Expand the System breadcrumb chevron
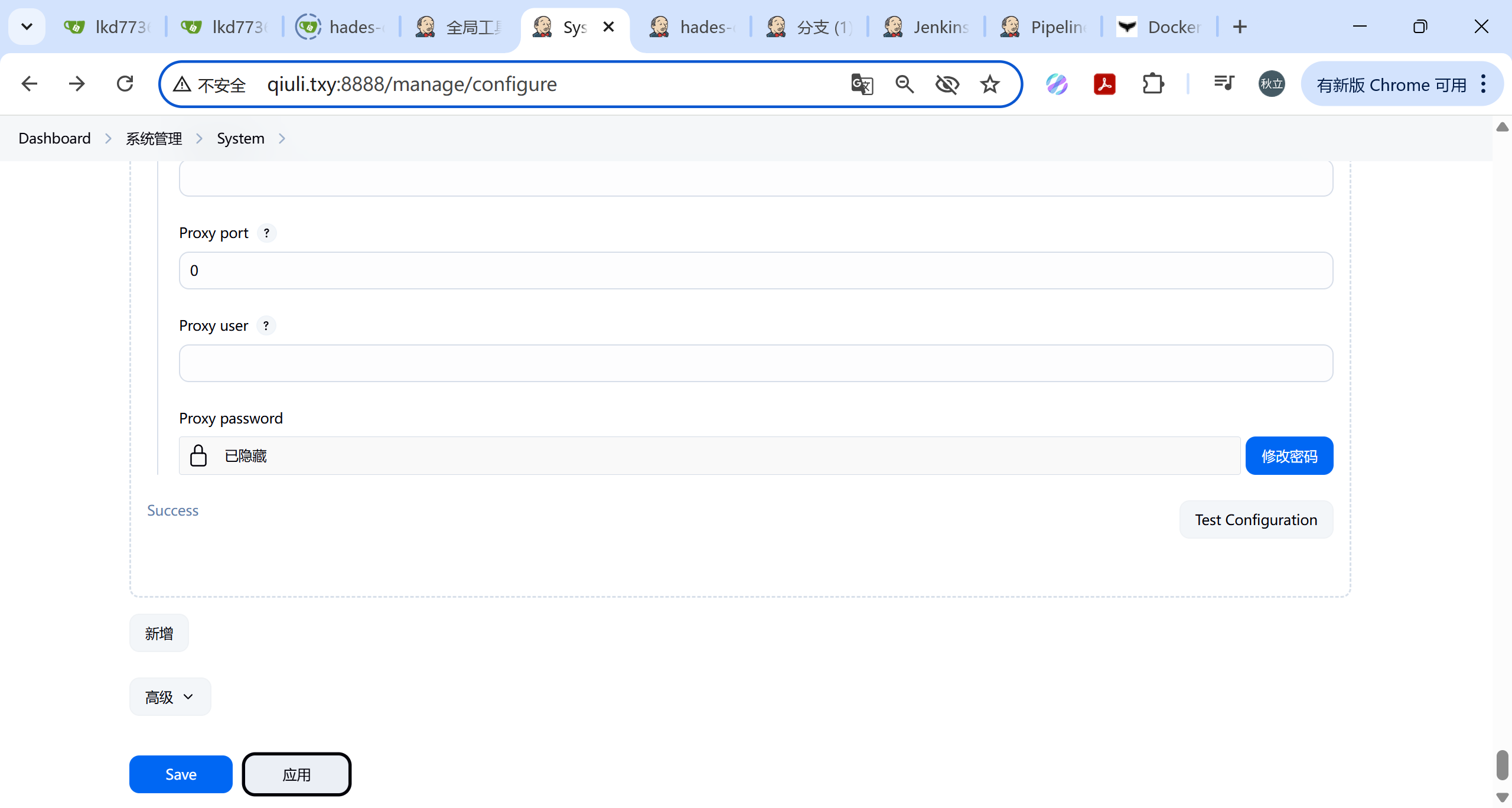1512x808 pixels. [x=282, y=138]
